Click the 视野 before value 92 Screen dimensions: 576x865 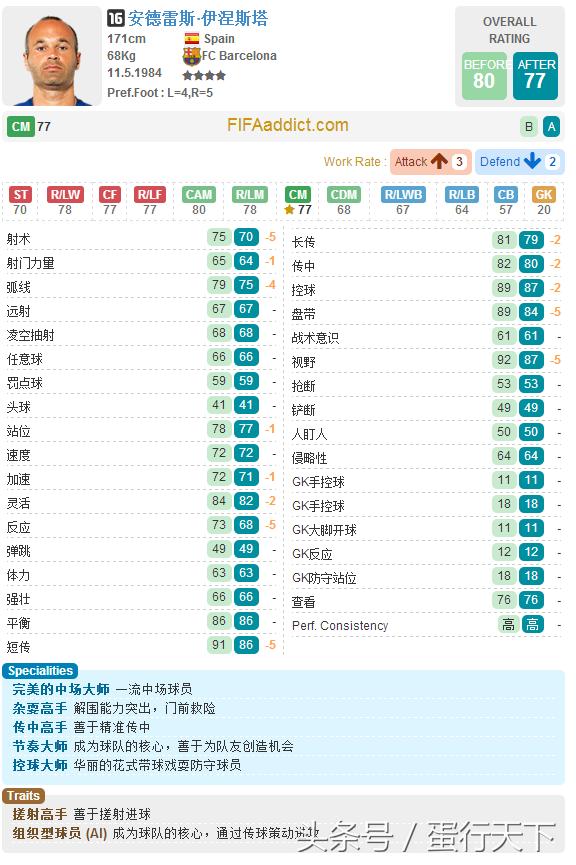tap(504, 360)
